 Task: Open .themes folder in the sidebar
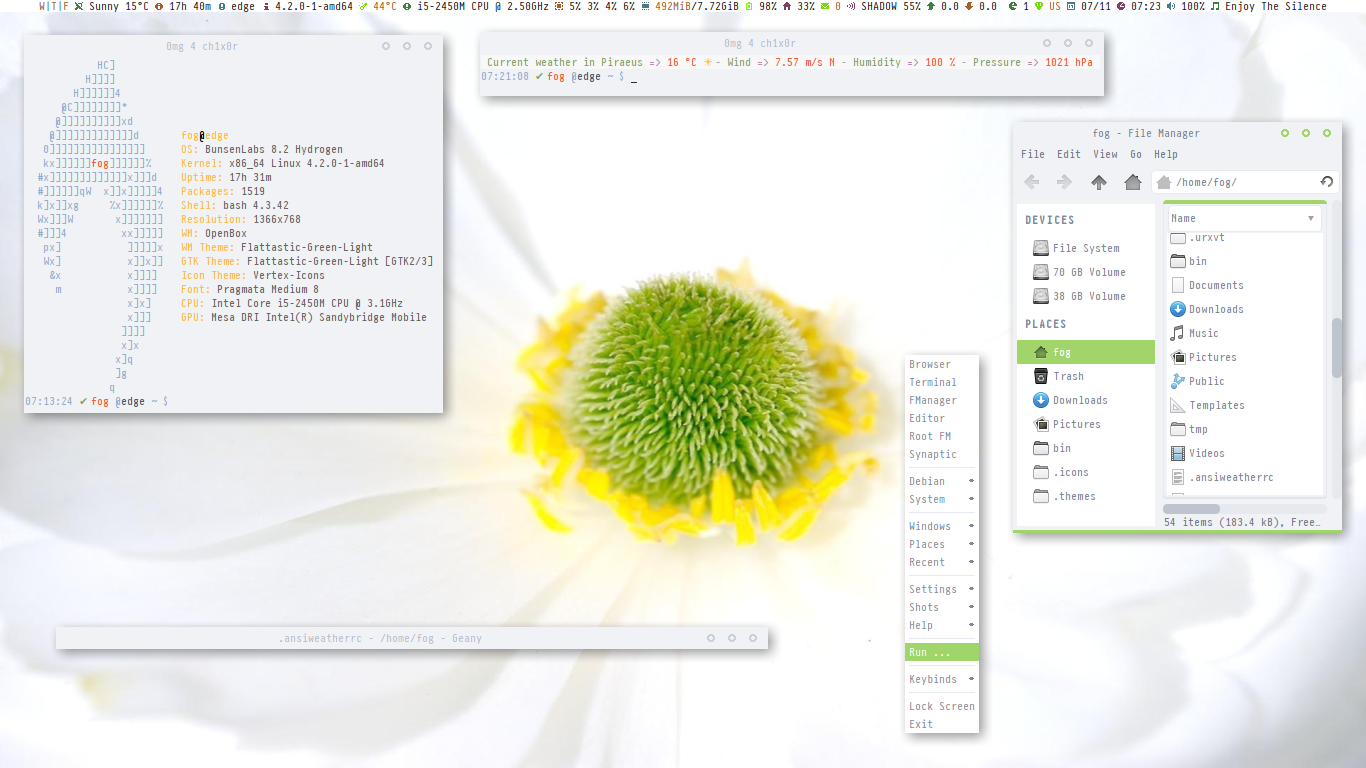(1086, 496)
